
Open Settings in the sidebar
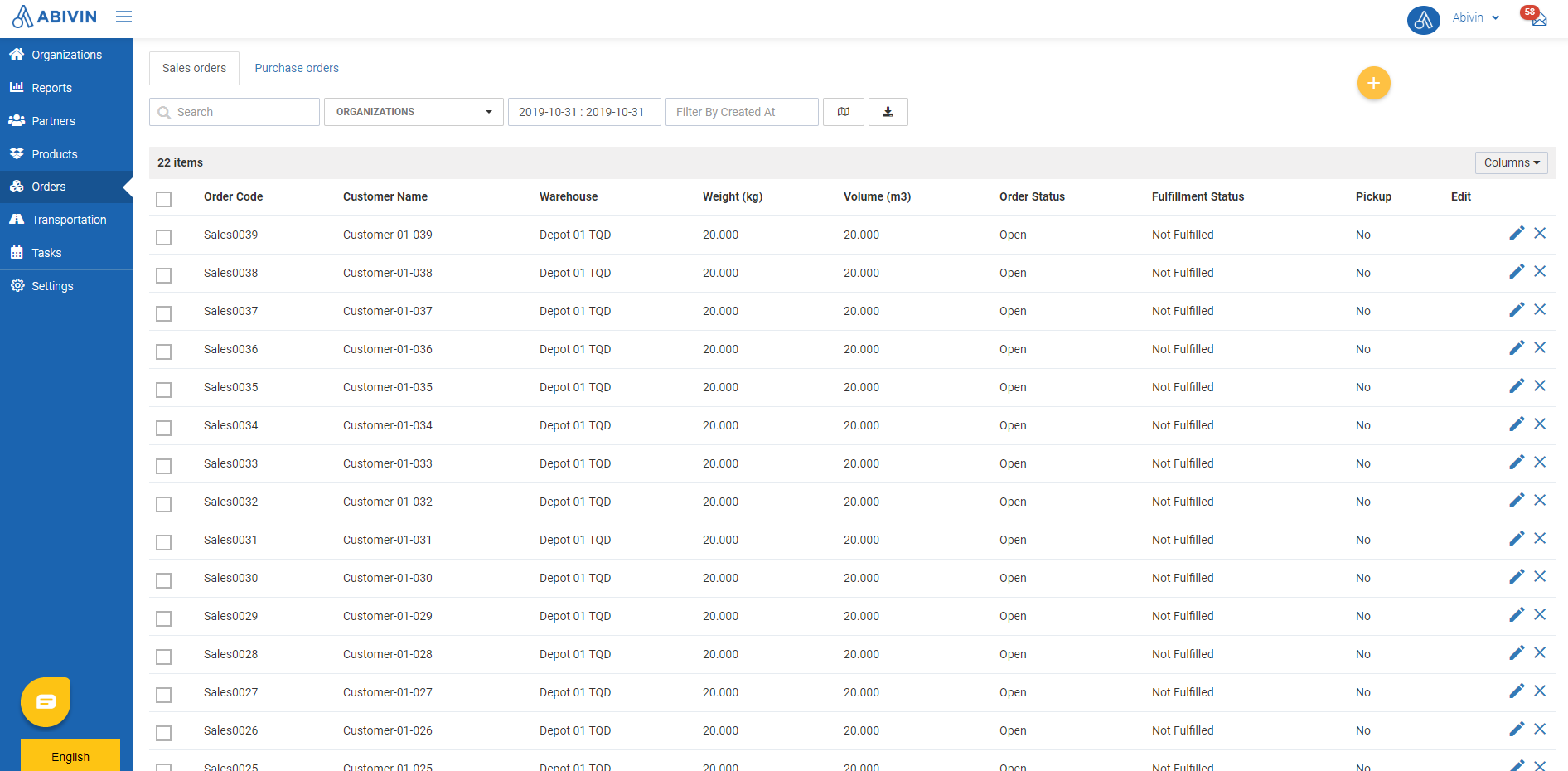click(x=66, y=286)
